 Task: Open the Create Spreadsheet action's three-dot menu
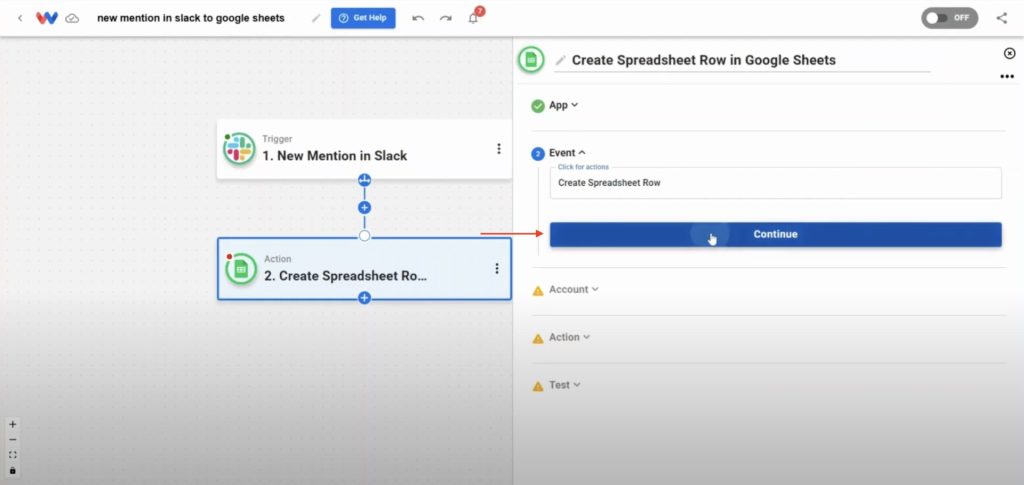tap(497, 268)
